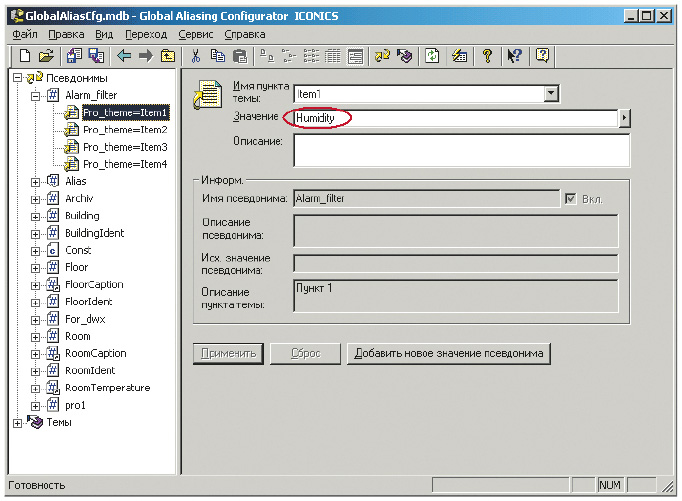
Task: Toggle the Вкл. checkbox
Action: (570, 199)
